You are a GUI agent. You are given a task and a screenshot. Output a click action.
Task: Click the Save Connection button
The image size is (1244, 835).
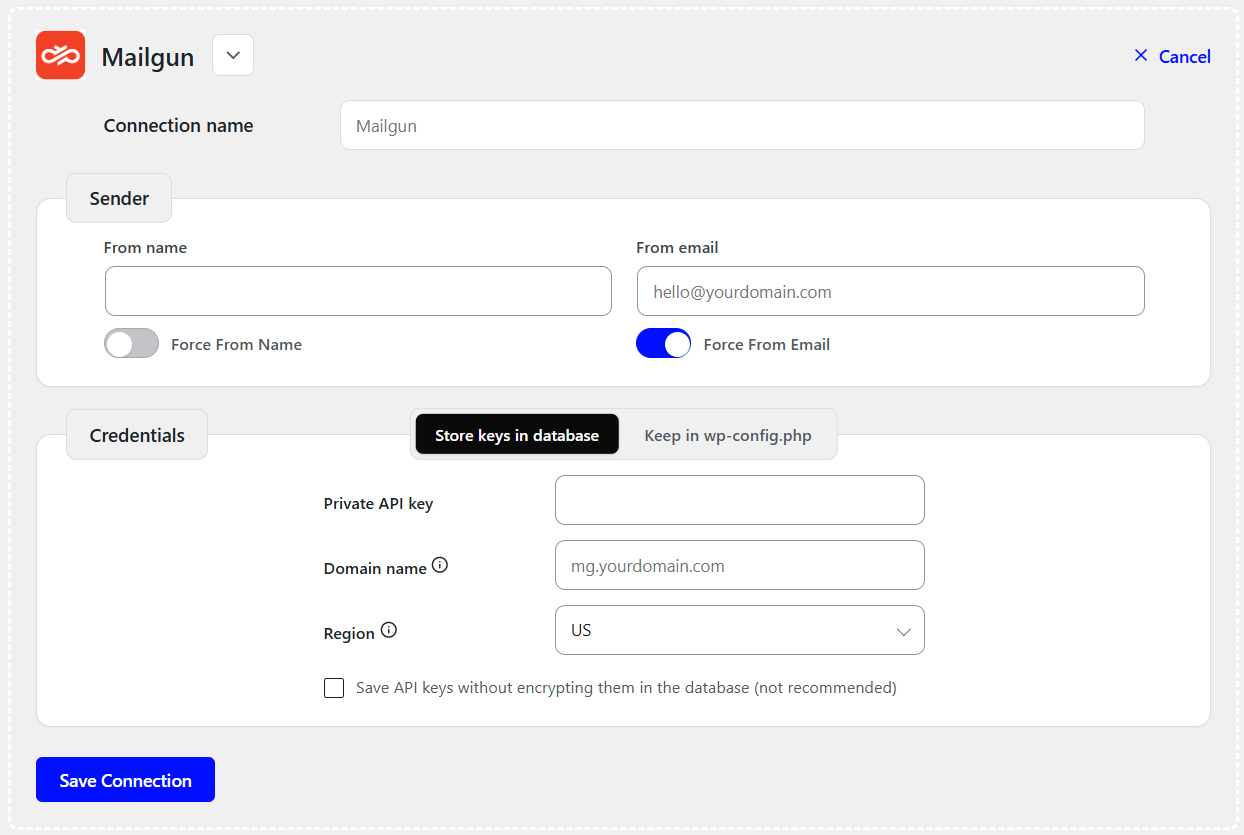(125, 780)
